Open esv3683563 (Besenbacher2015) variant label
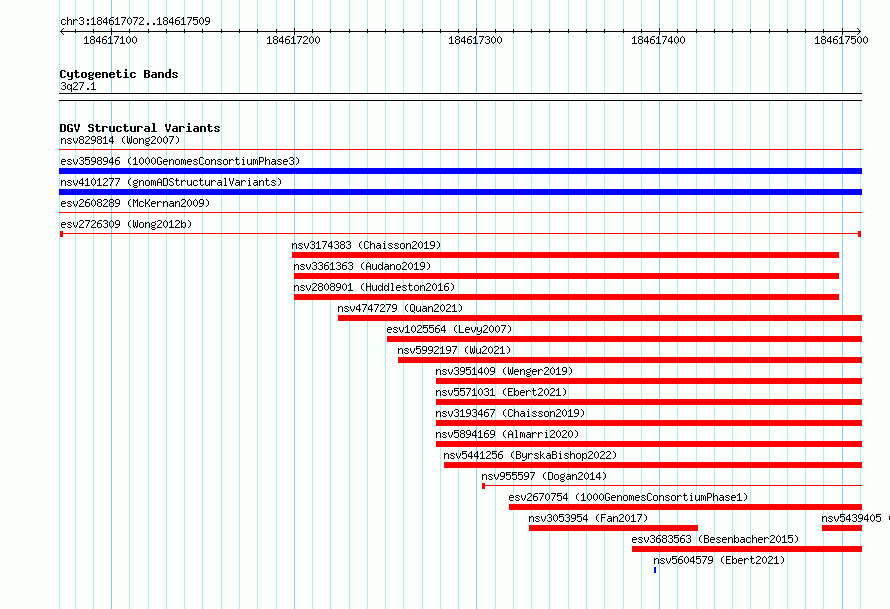890x609 pixels. click(715, 539)
